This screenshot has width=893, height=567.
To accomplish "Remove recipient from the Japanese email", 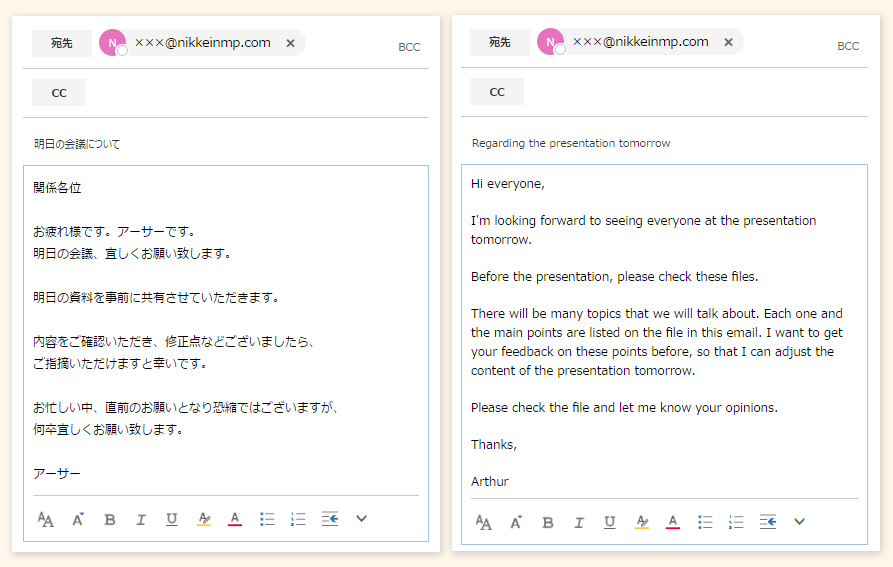I will [x=290, y=43].
